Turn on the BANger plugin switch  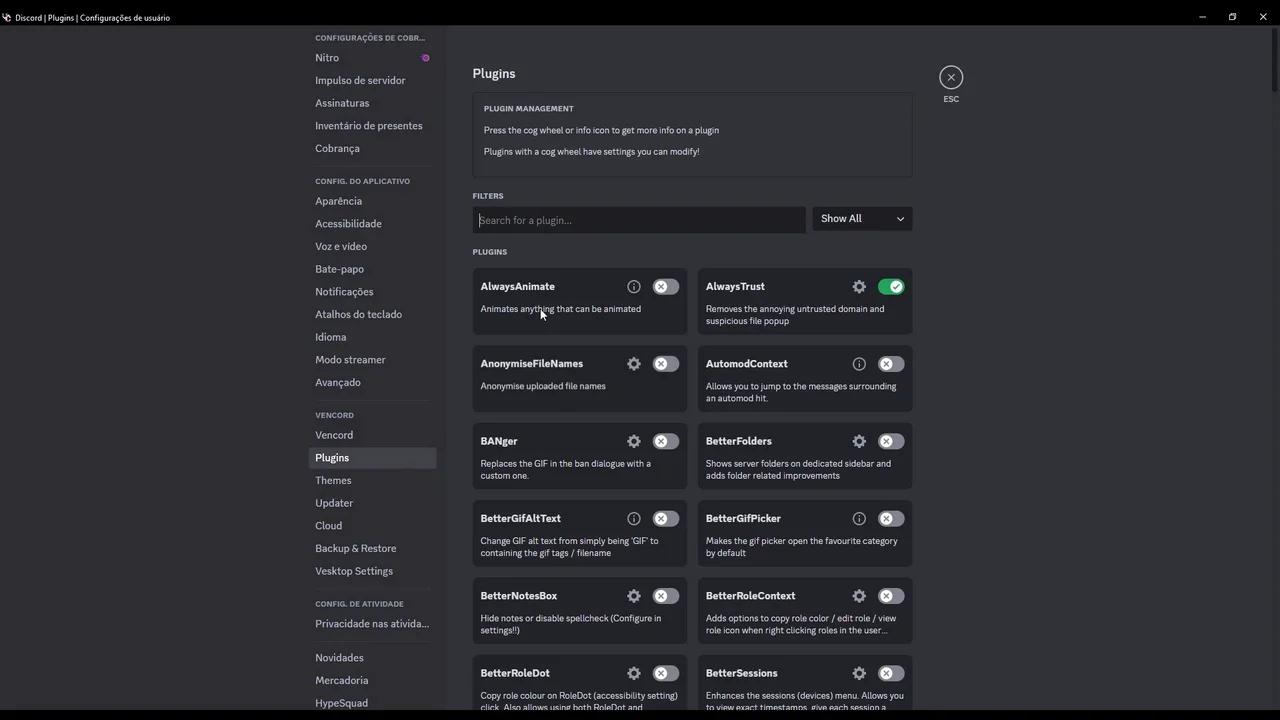[666, 441]
